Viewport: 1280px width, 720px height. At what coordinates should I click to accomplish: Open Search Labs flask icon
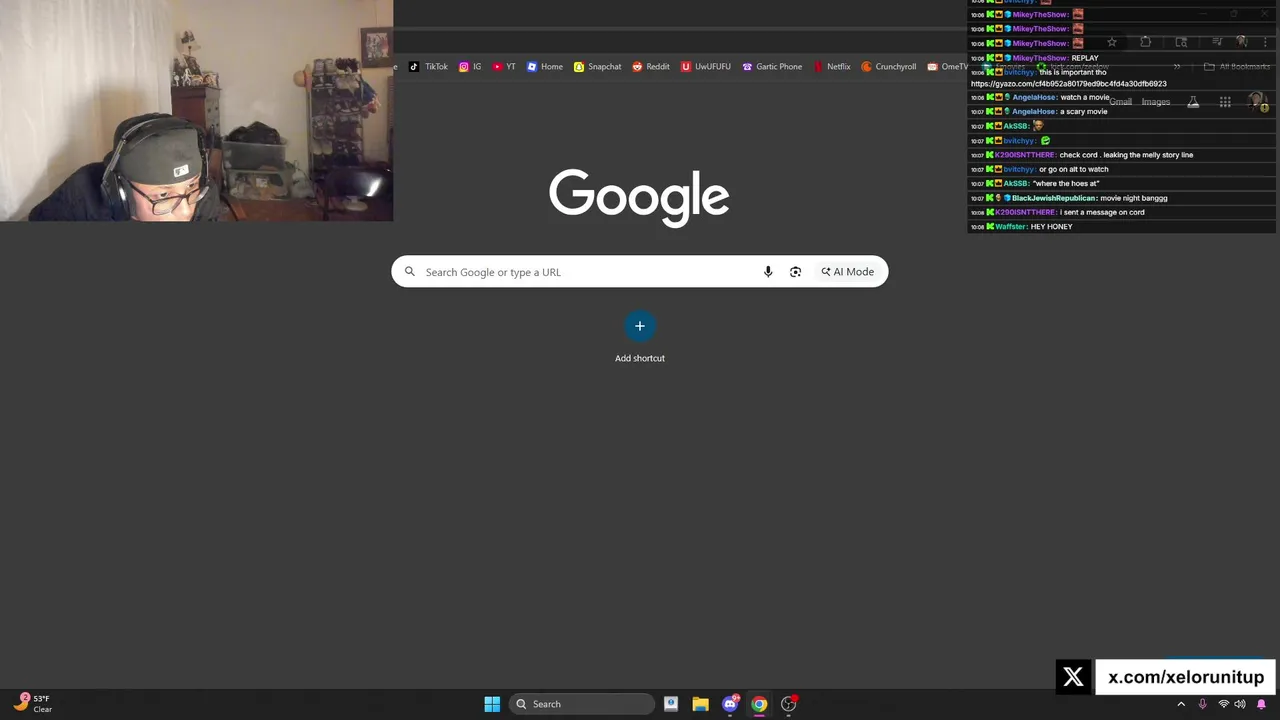[1193, 102]
